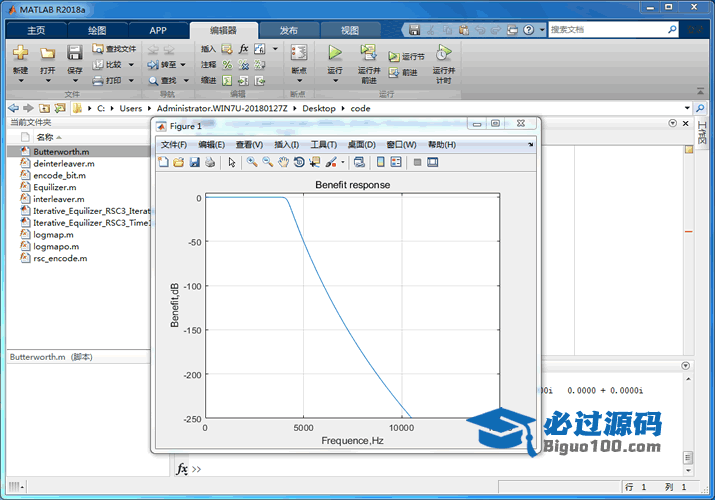Switch to the 发布 Publish tab
The height and width of the screenshot is (500, 715).
click(289, 31)
